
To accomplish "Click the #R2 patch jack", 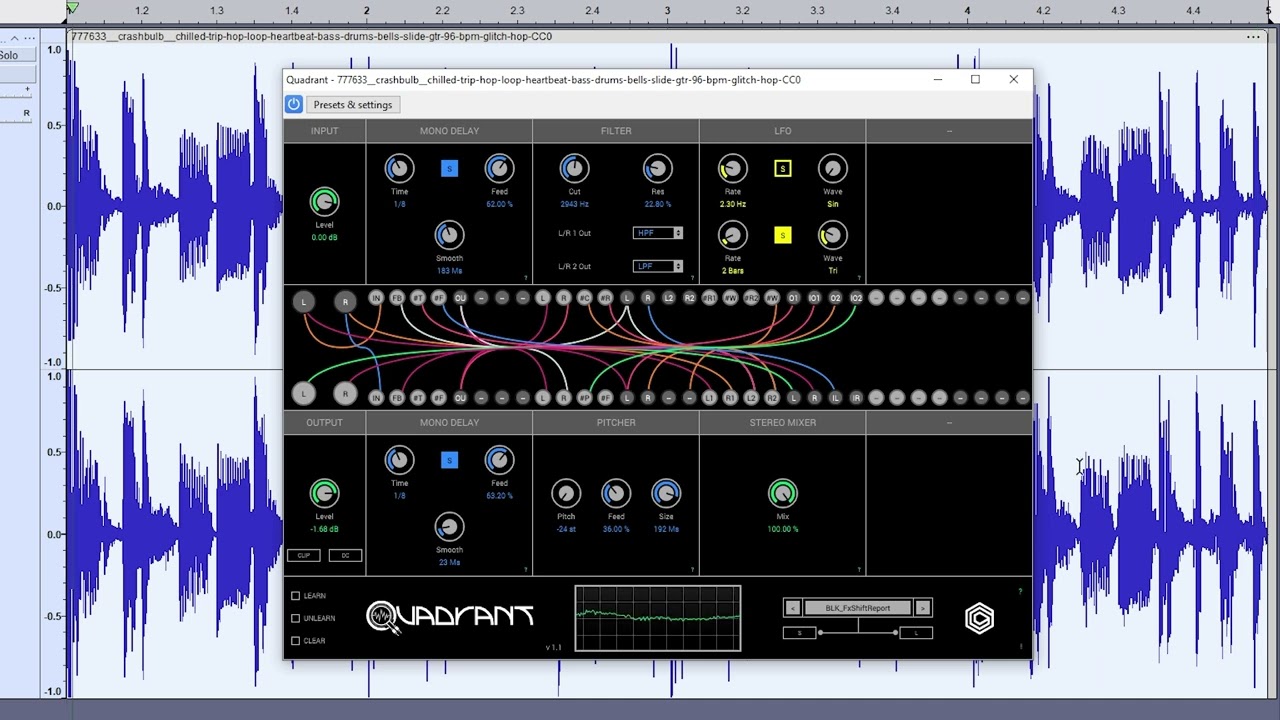I will [x=751, y=298].
